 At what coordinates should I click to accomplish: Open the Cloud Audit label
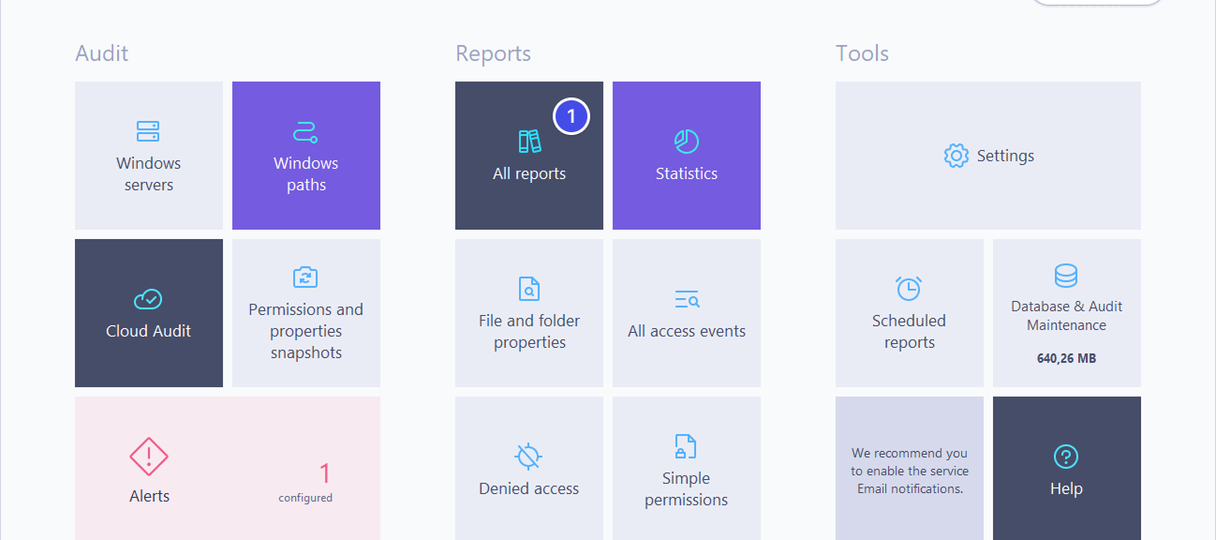coord(148,331)
